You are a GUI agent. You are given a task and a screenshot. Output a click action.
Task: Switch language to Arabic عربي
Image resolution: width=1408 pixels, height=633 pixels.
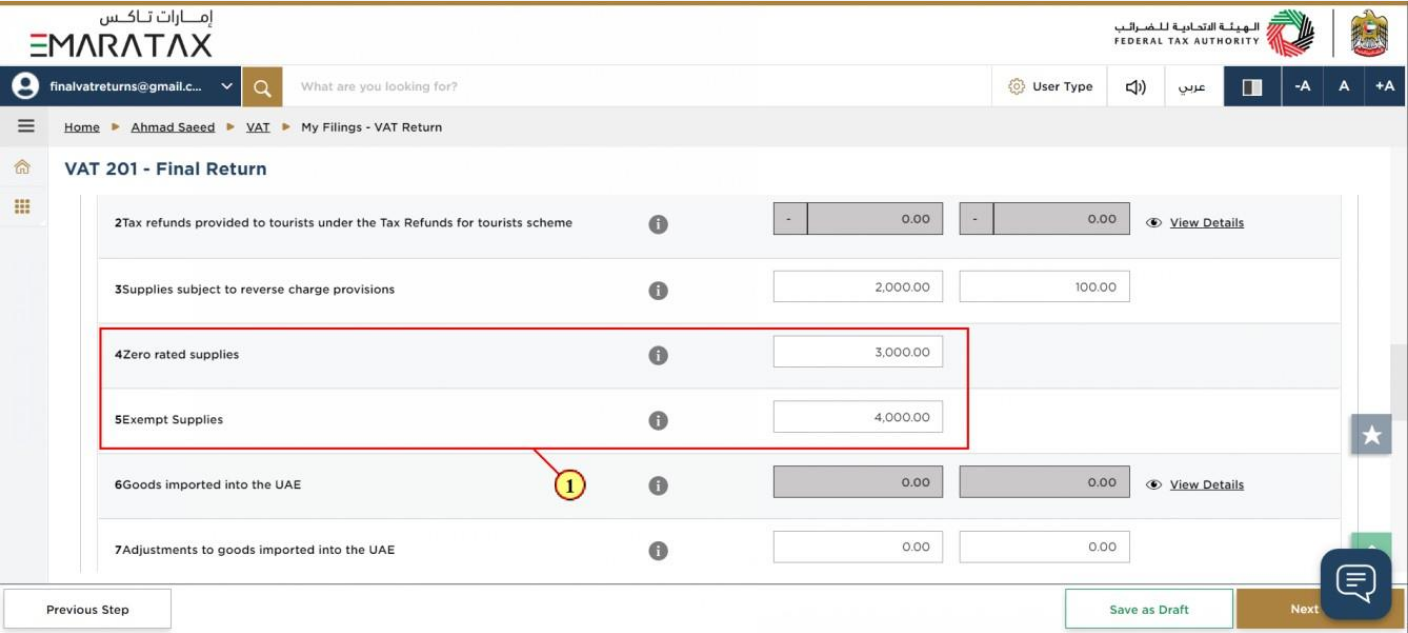(x=1192, y=87)
